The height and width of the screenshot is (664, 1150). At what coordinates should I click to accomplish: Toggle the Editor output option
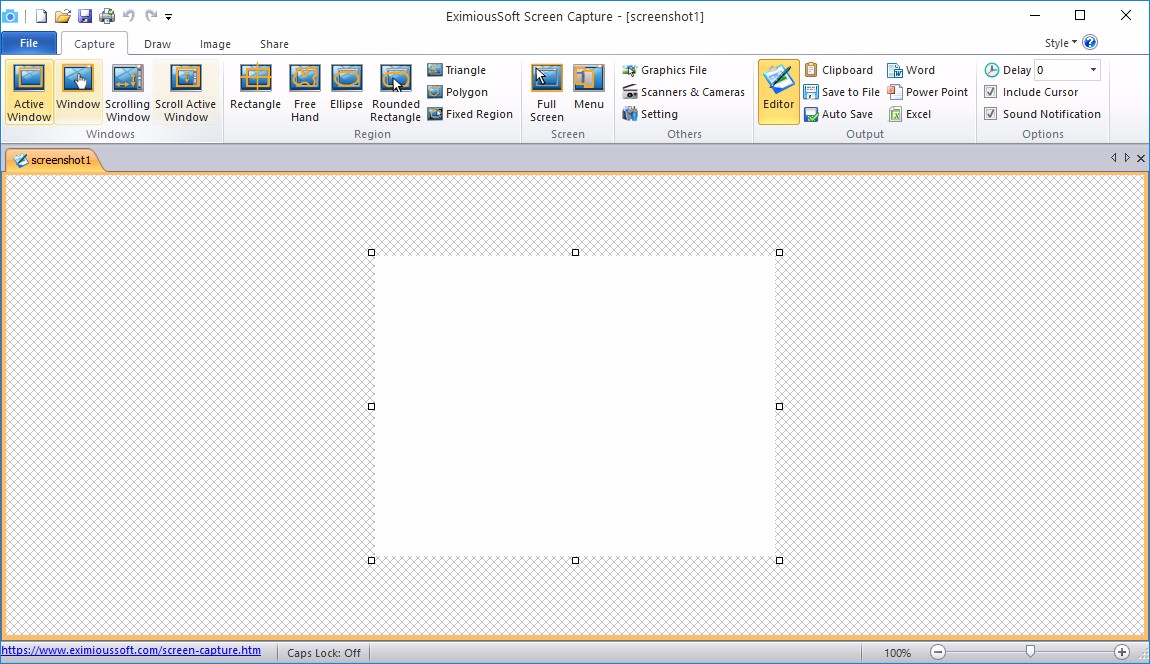coord(778,92)
